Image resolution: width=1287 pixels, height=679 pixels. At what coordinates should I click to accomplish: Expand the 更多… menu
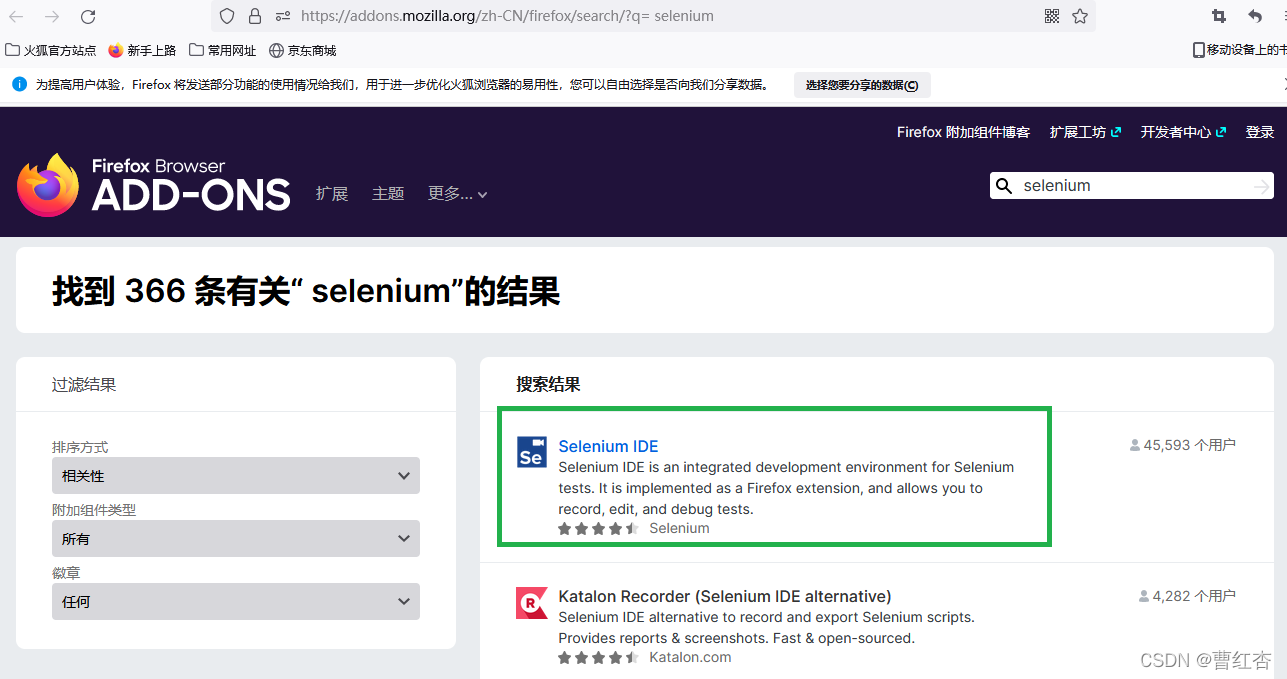click(457, 194)
